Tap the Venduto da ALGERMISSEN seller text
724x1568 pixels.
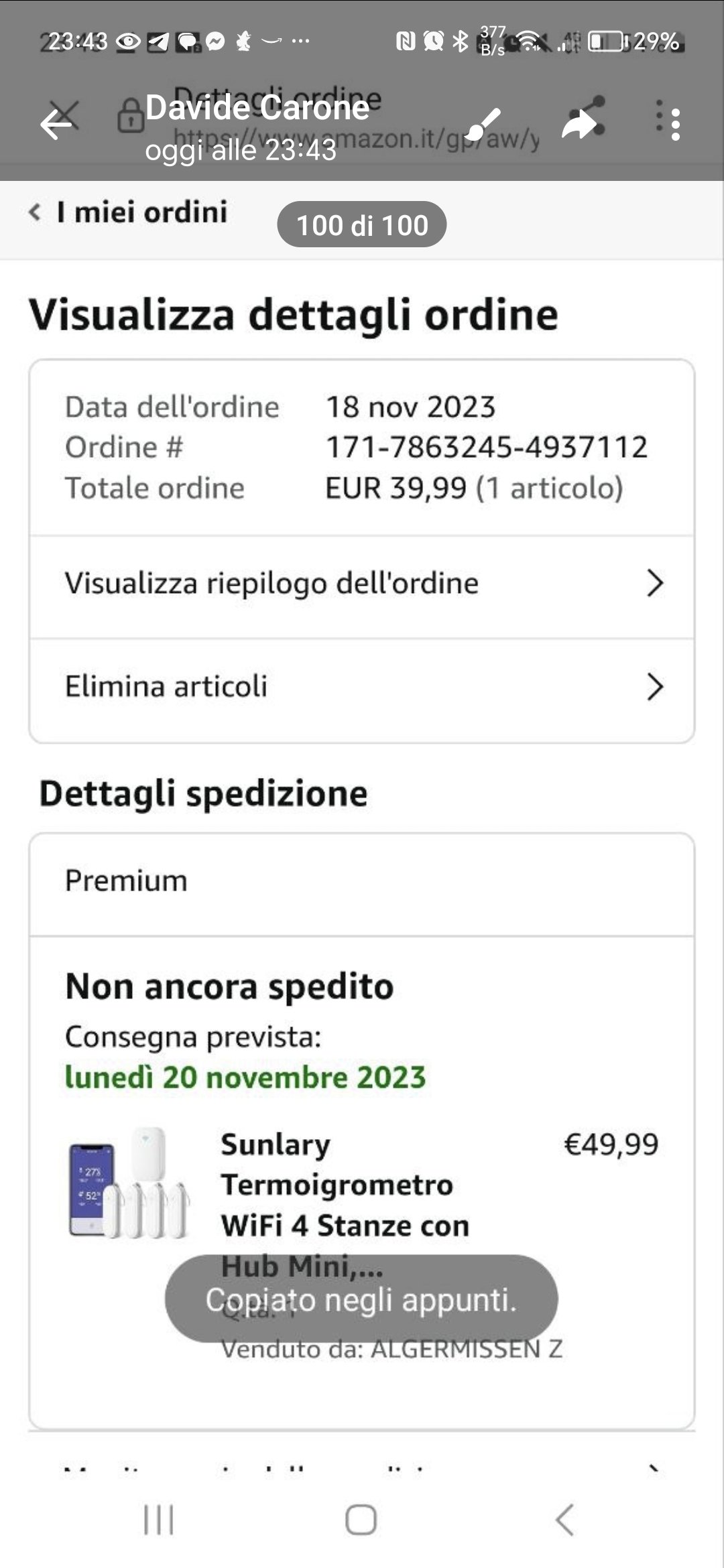(x=391, y=1349)
